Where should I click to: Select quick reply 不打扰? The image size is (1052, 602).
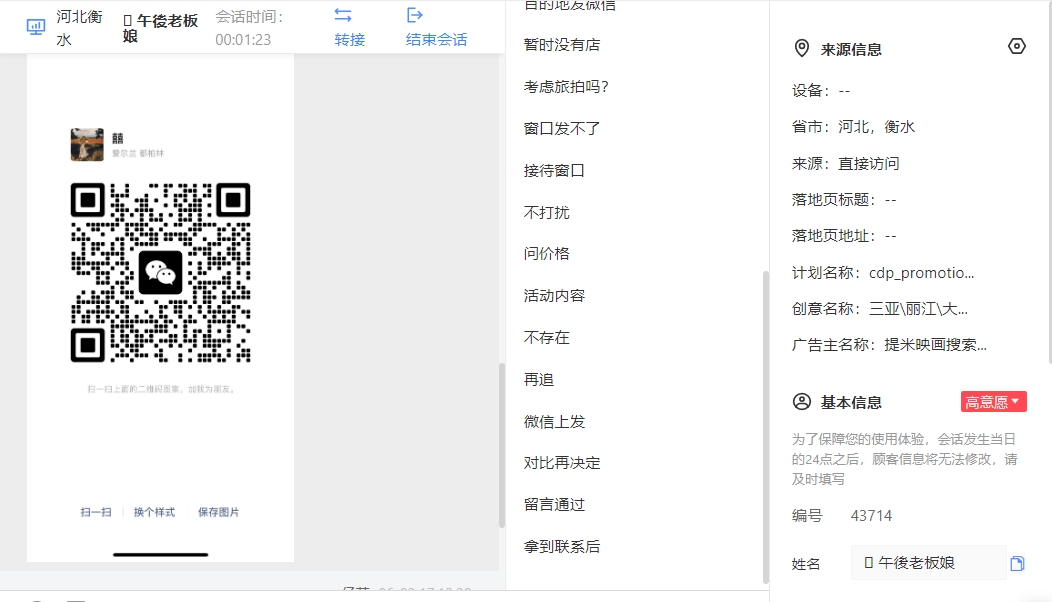click(546, 212)
